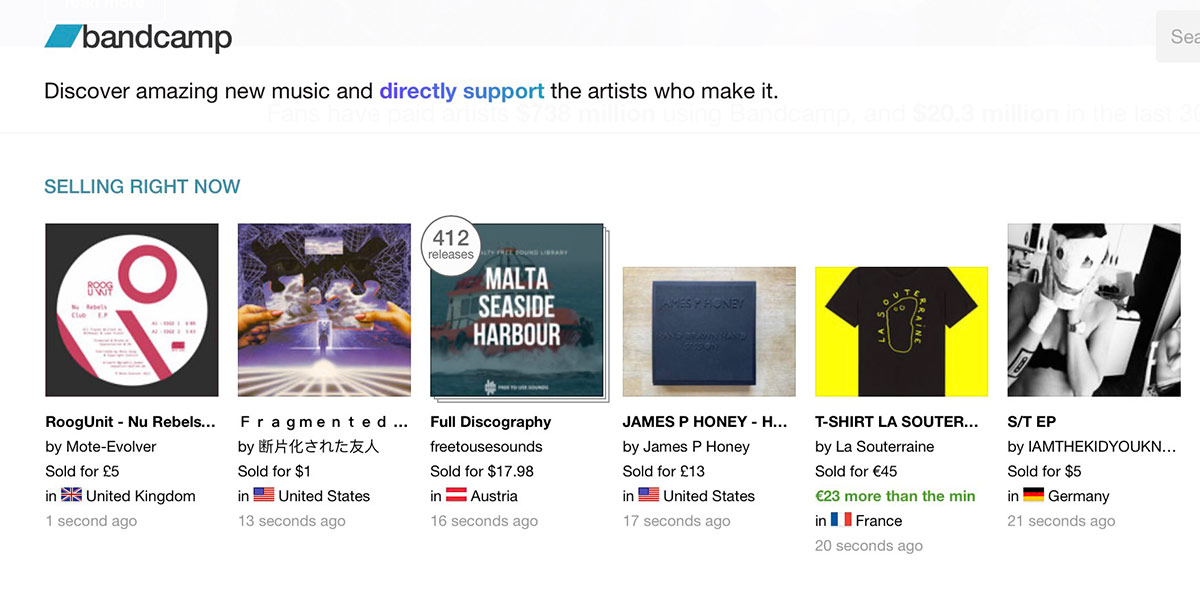Open the Fragmented album artwork

click(324, 310)
